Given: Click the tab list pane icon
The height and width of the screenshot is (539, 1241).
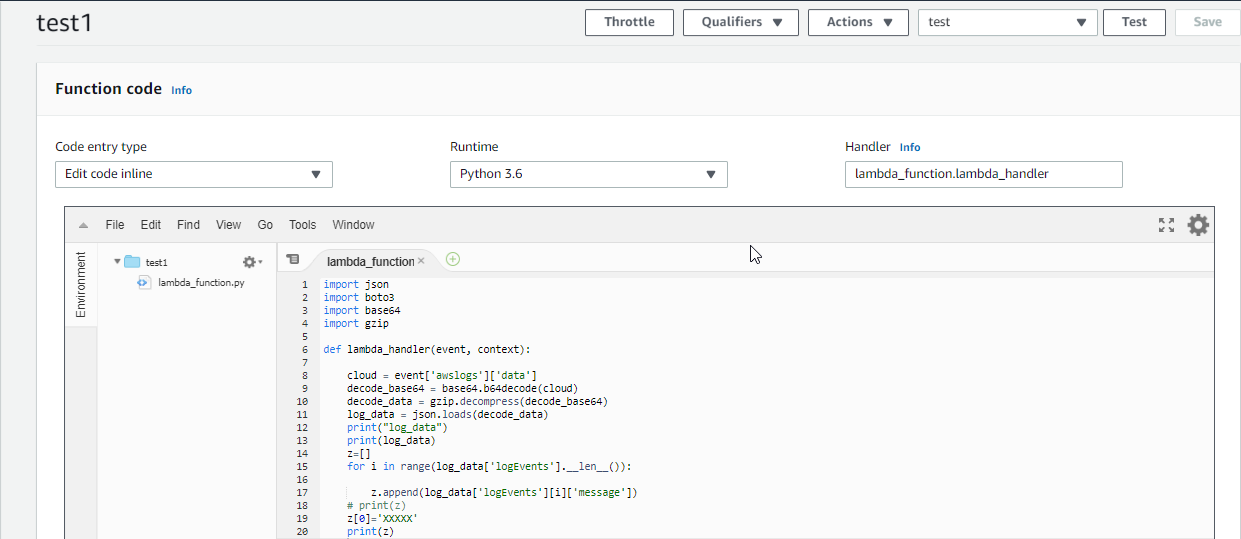Looking at the screenshot, I should click(x=292, y=260).
